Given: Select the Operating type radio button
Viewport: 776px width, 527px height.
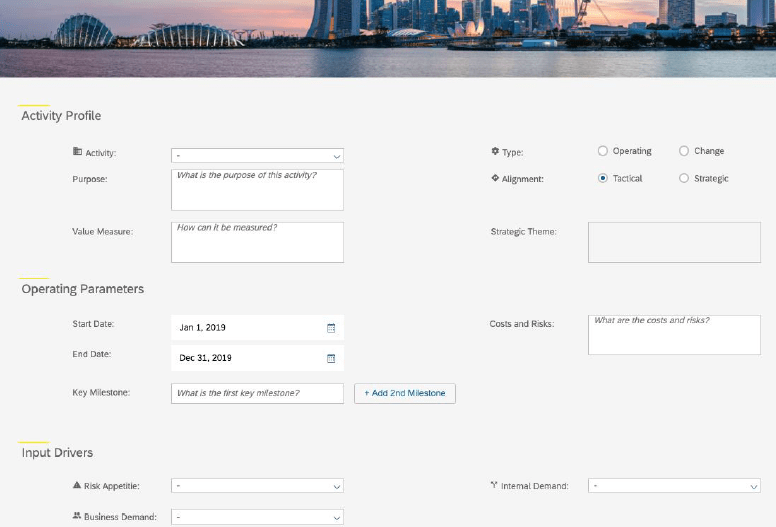Looking at the screenshot, I should coord(602,151).
